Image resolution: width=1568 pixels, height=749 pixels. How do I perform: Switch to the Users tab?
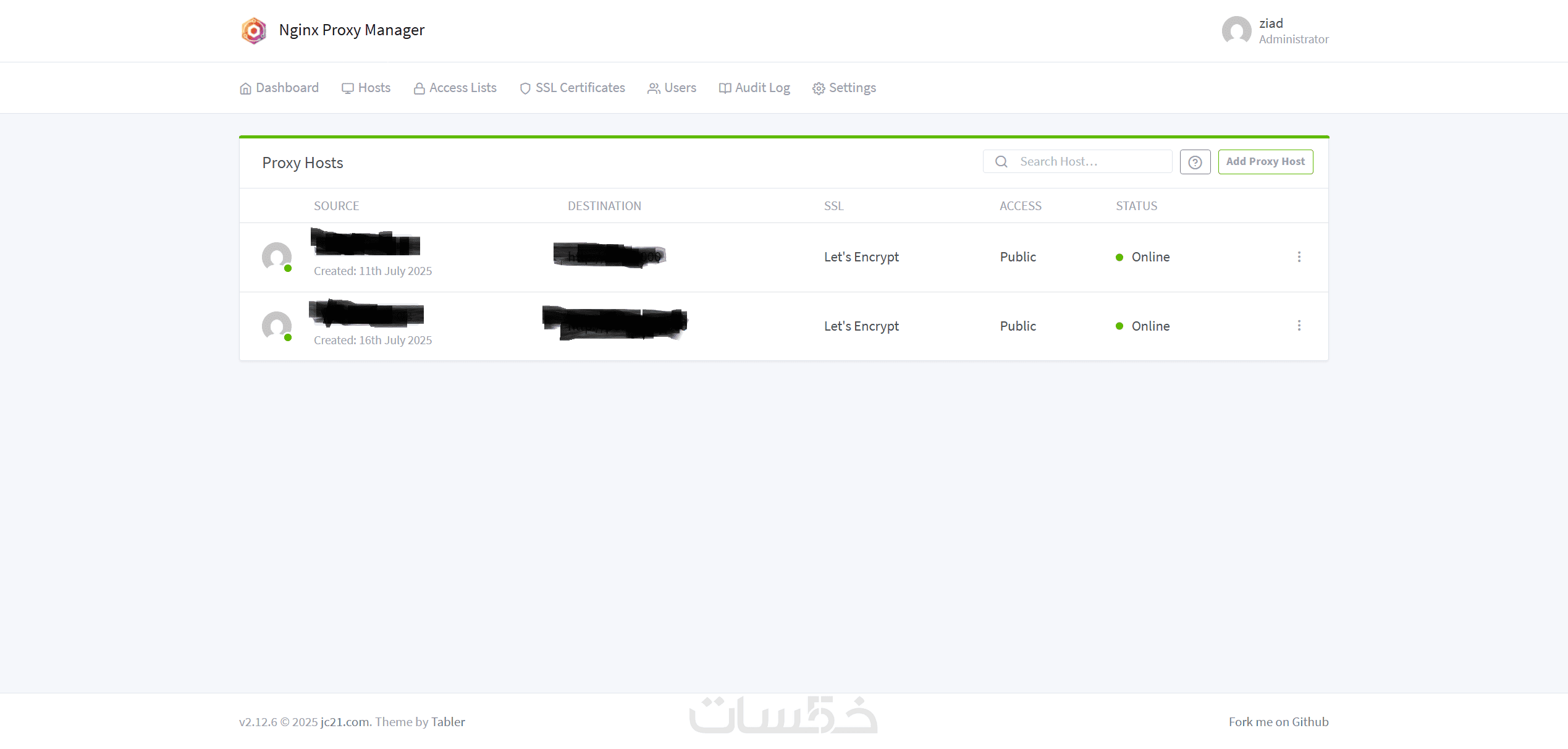(672, 88)
